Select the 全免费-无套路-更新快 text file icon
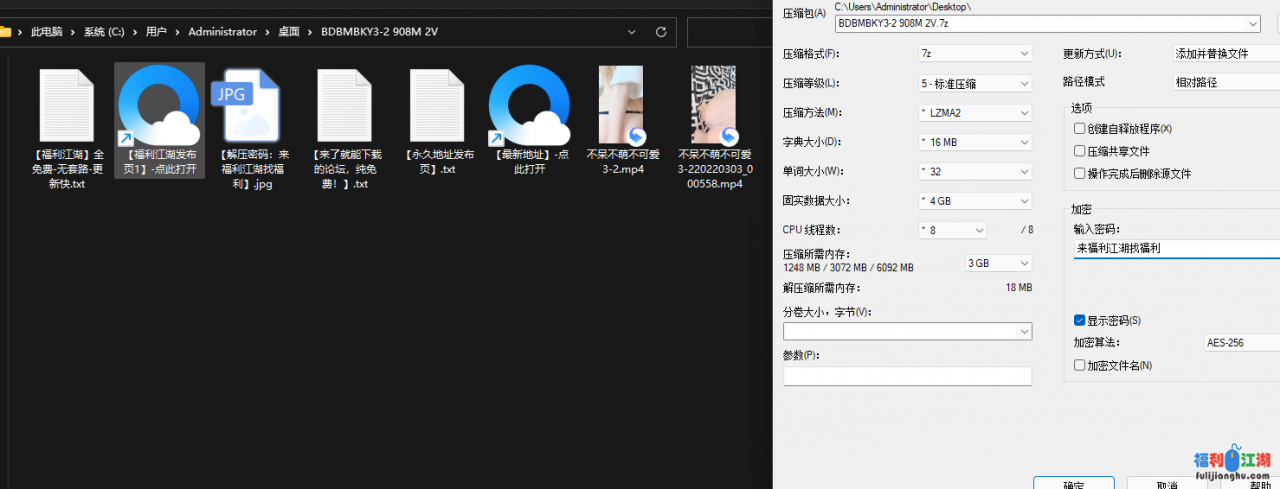The image size is (1280, 489). coord(67,106)
